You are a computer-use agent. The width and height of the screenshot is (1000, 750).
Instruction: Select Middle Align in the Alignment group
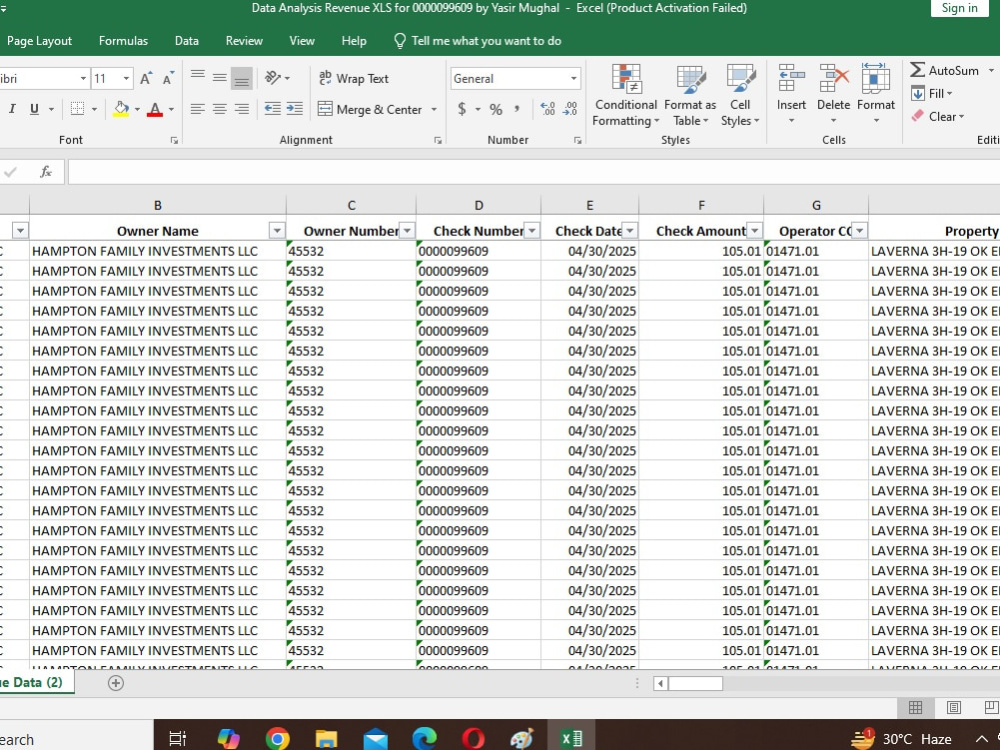(219, 78)
